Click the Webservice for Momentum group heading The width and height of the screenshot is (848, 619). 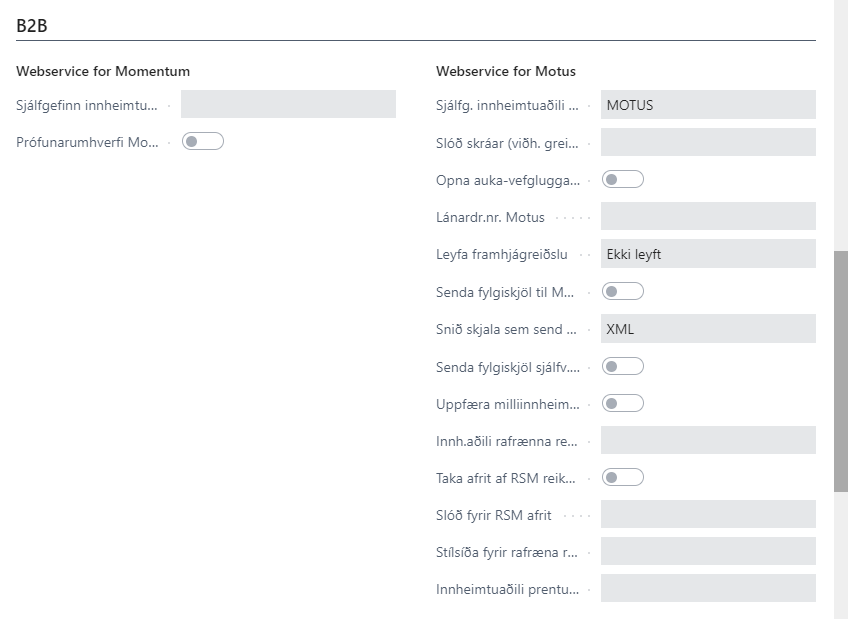(103, 71)
